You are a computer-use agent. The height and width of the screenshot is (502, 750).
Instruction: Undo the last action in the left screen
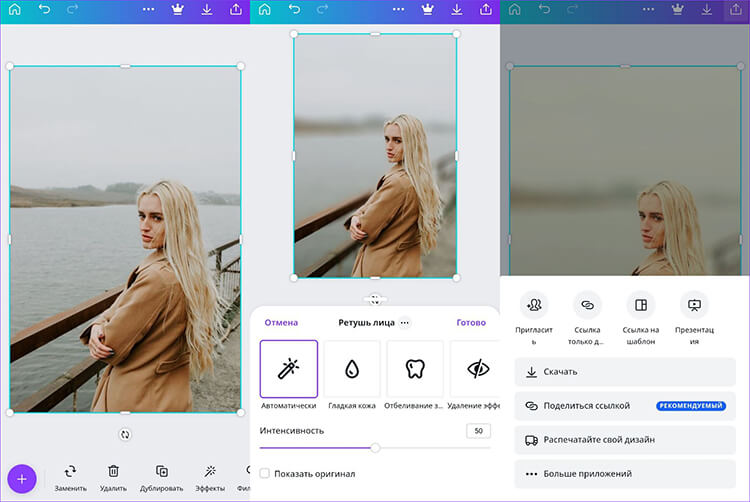click(x=44, y=9)
